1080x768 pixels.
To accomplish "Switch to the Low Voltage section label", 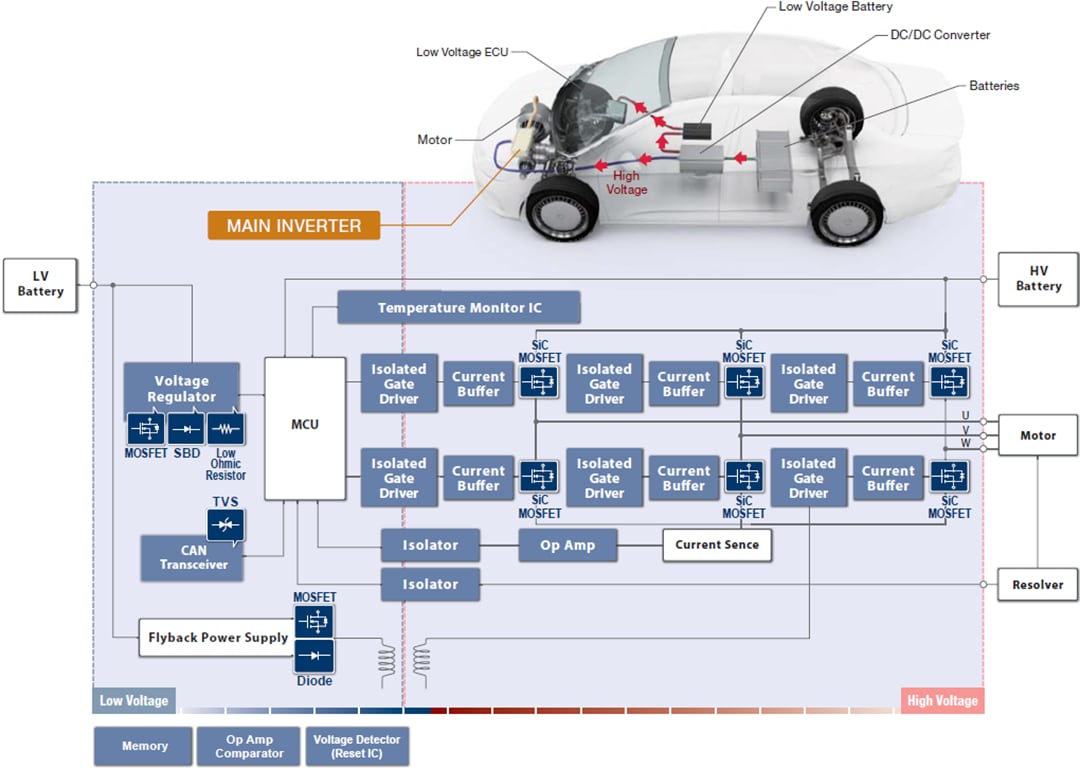I will coord(134,700).
